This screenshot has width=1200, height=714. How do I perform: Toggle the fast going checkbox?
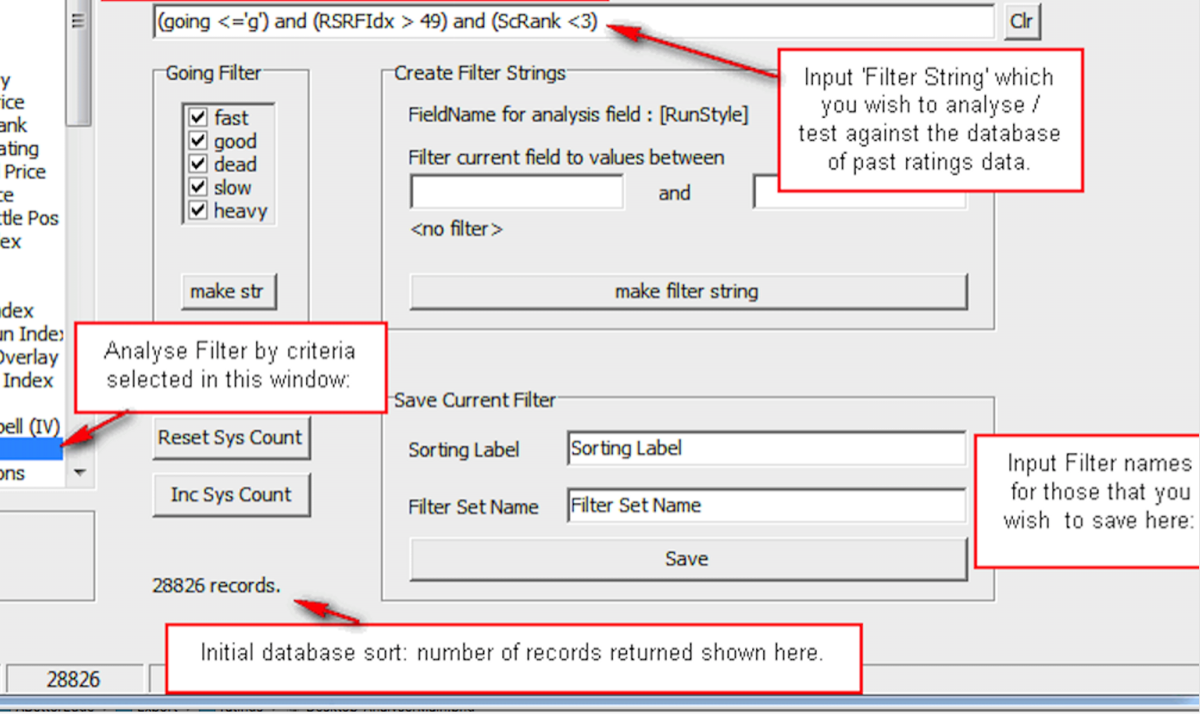pyautogui.click(x=196, y=118)
